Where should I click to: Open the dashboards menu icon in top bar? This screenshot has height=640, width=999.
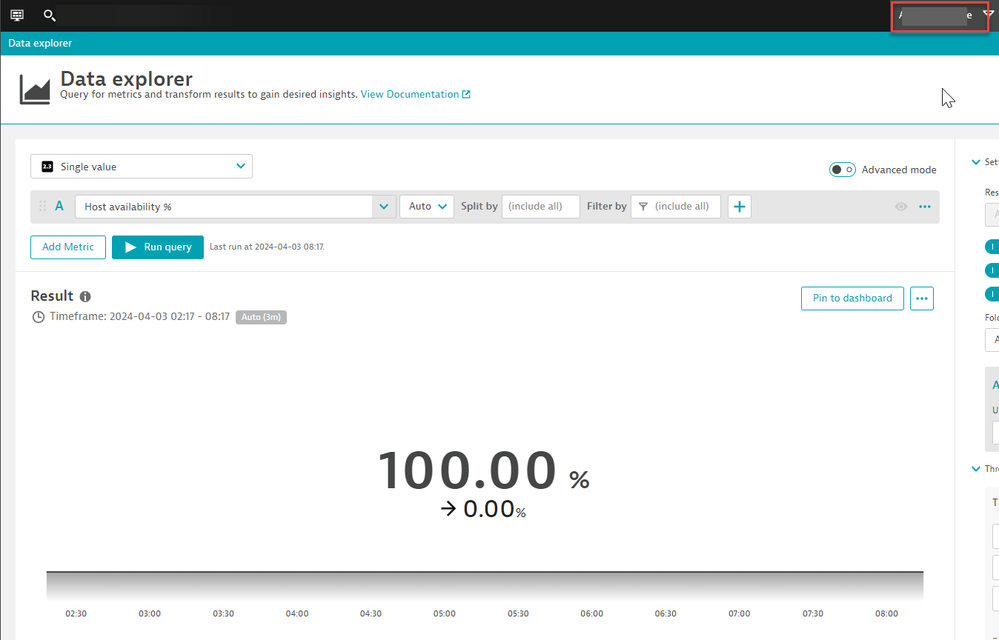17,15
